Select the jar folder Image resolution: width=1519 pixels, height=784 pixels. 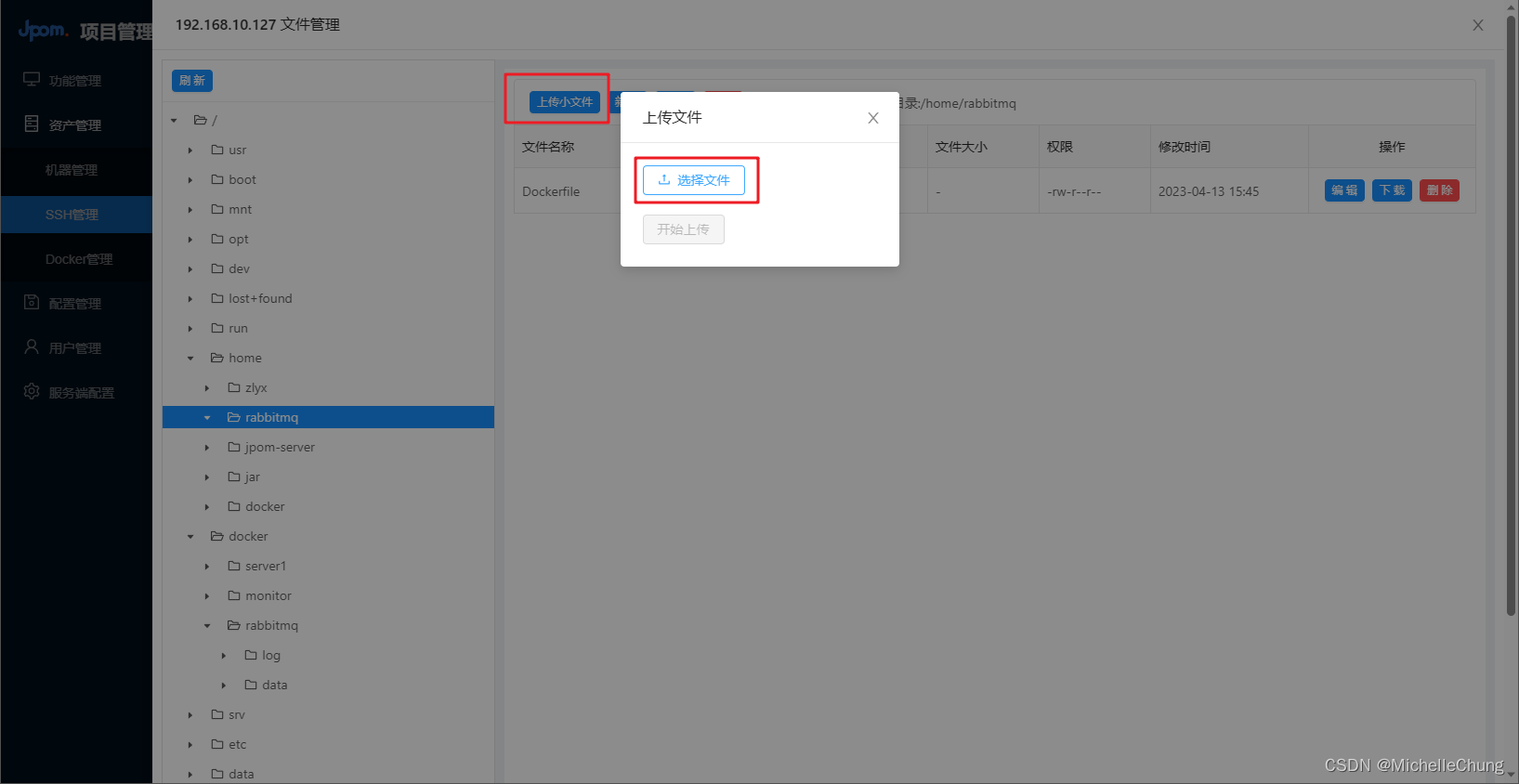tap(243, 477)
